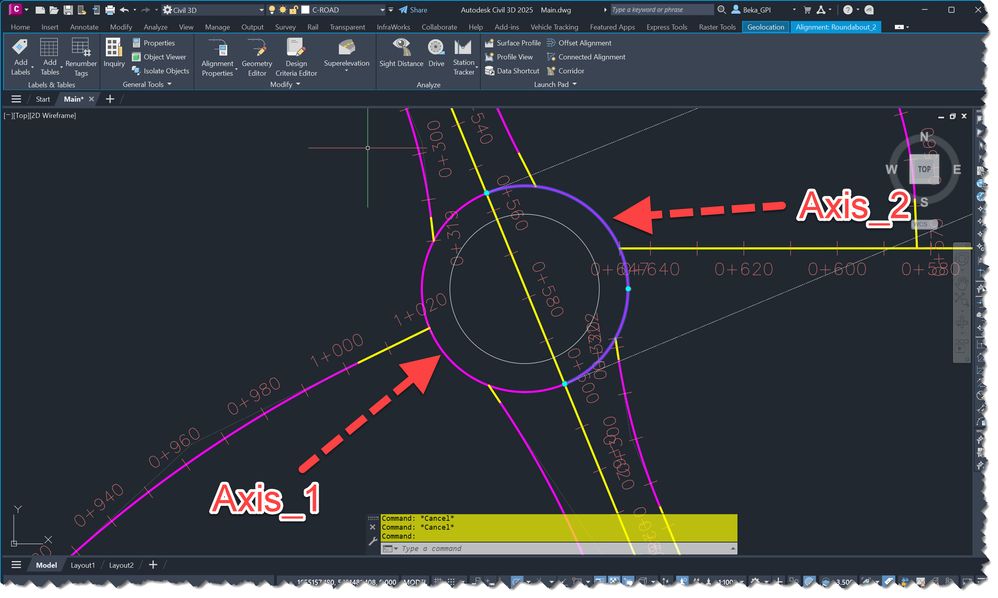Toggle layer on/off lightbulb icon

point(272,10)
